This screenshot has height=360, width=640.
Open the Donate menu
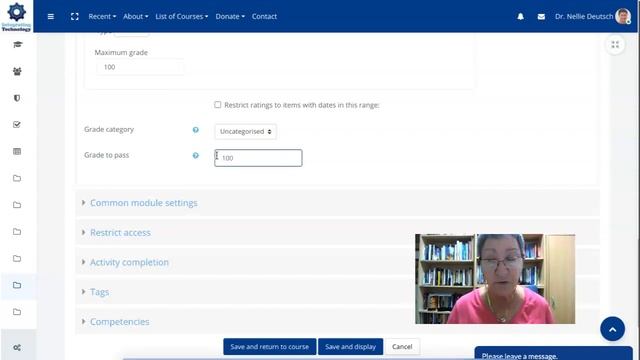[230, 16]
